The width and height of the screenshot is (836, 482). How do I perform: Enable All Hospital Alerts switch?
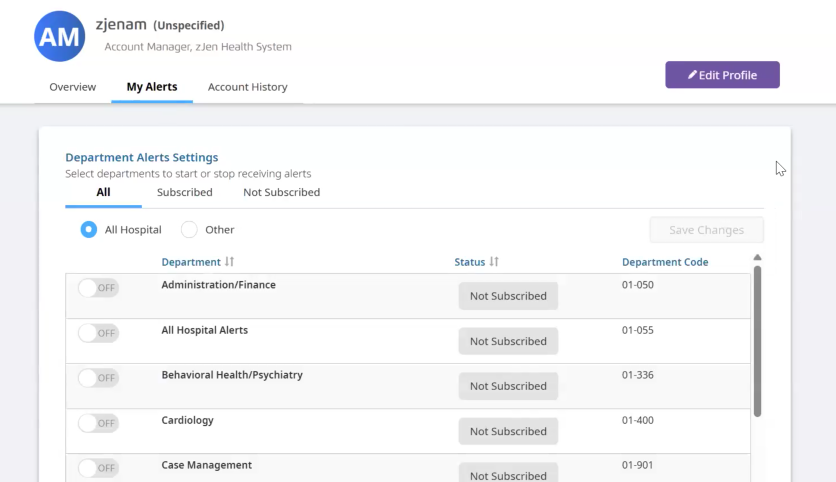coord(98,333)
